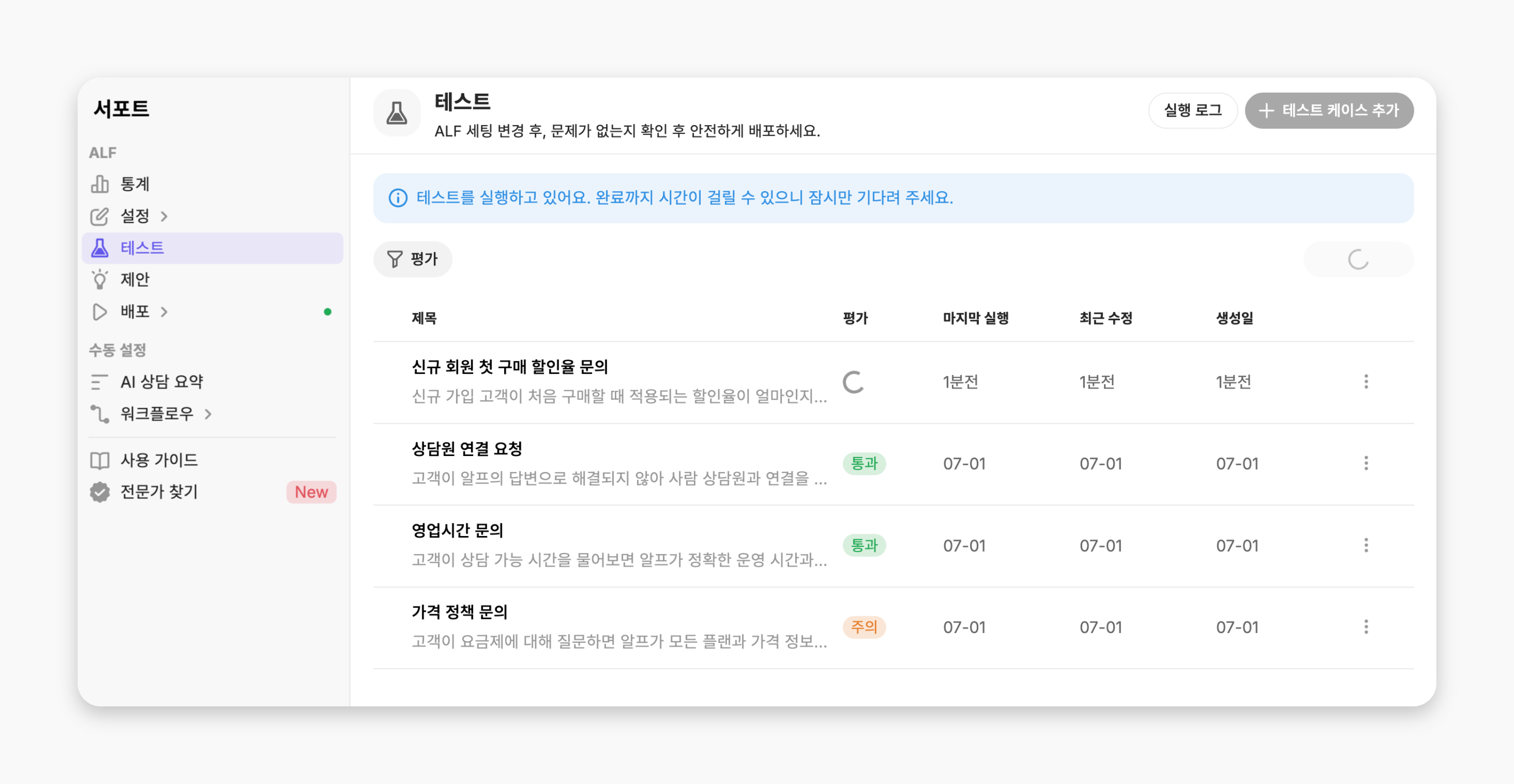
Task: Click the 실행 로그 button
Action: [1192, 111]
